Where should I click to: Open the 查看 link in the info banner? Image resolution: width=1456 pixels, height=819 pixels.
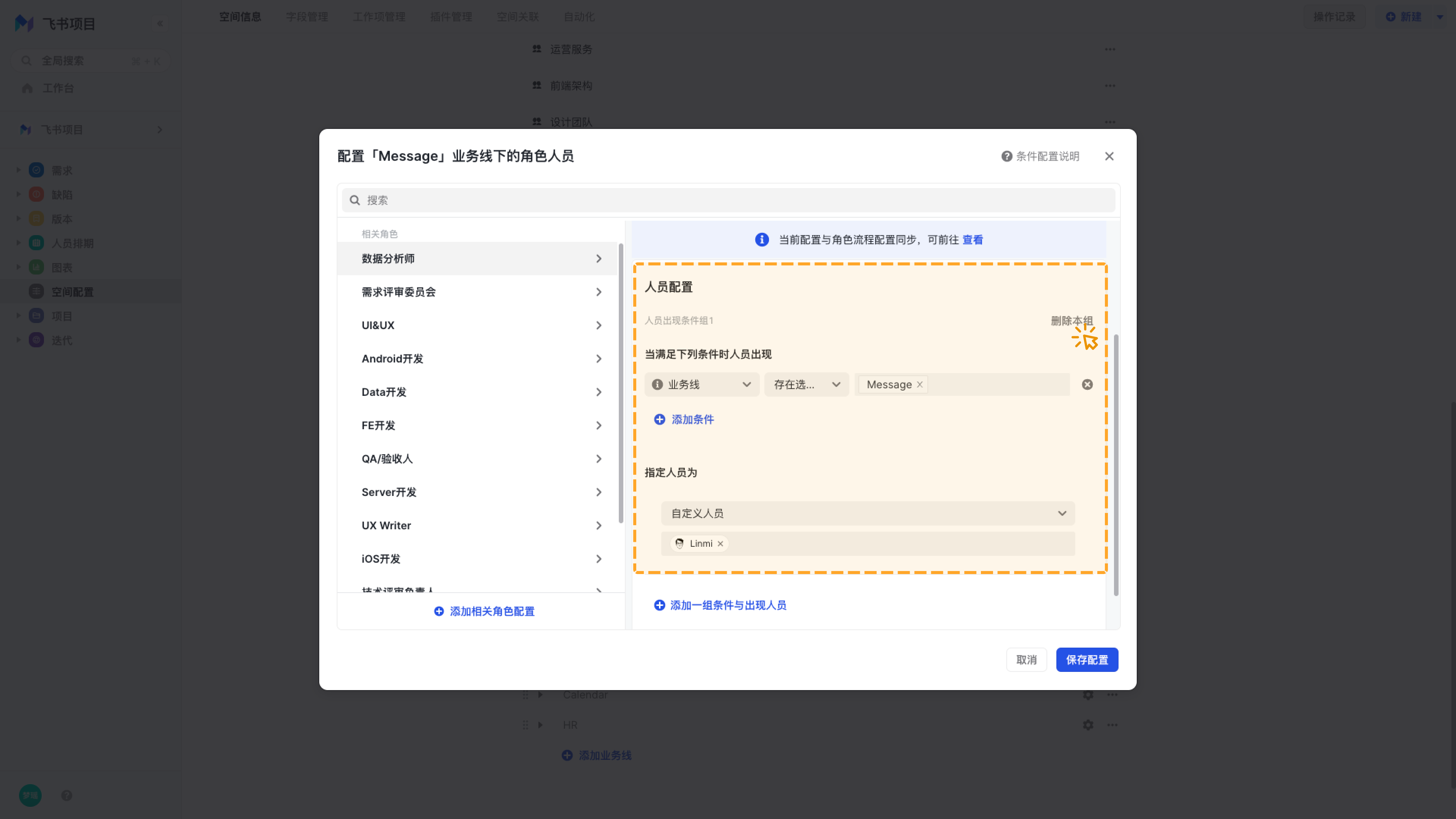(x=972, y=240)
